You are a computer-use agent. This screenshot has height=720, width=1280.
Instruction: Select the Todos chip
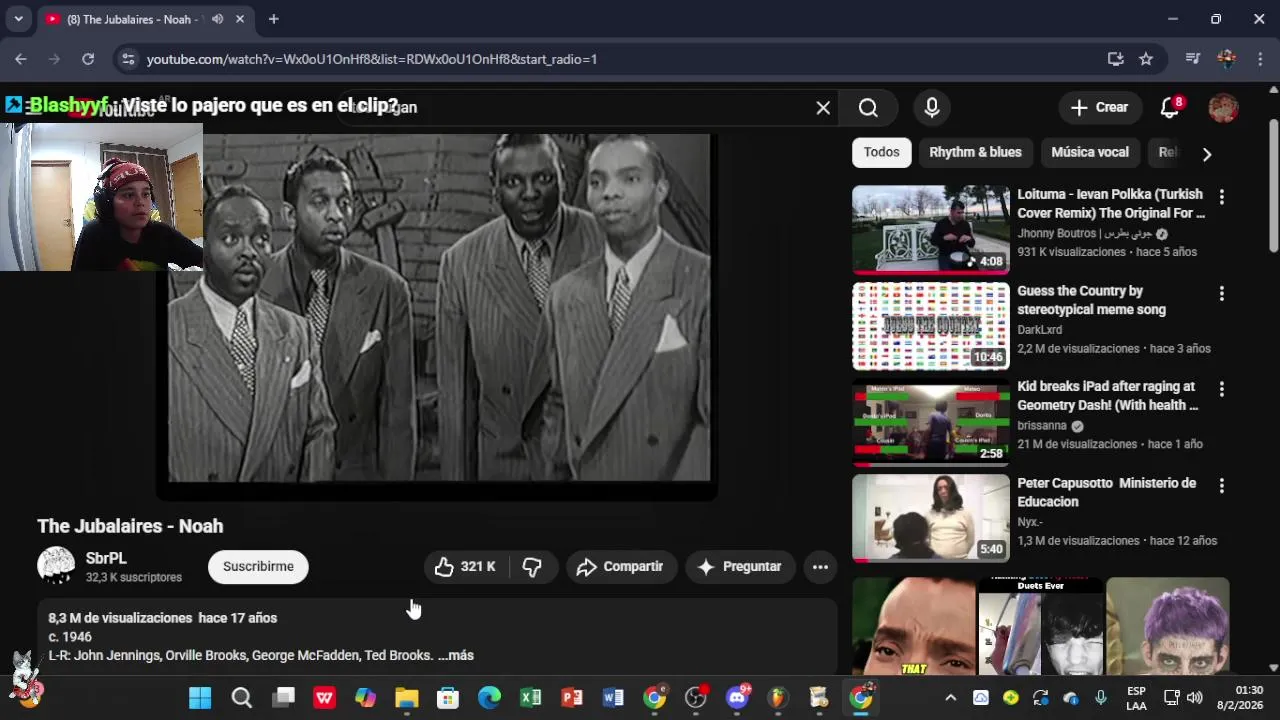(x=881, y=152)
